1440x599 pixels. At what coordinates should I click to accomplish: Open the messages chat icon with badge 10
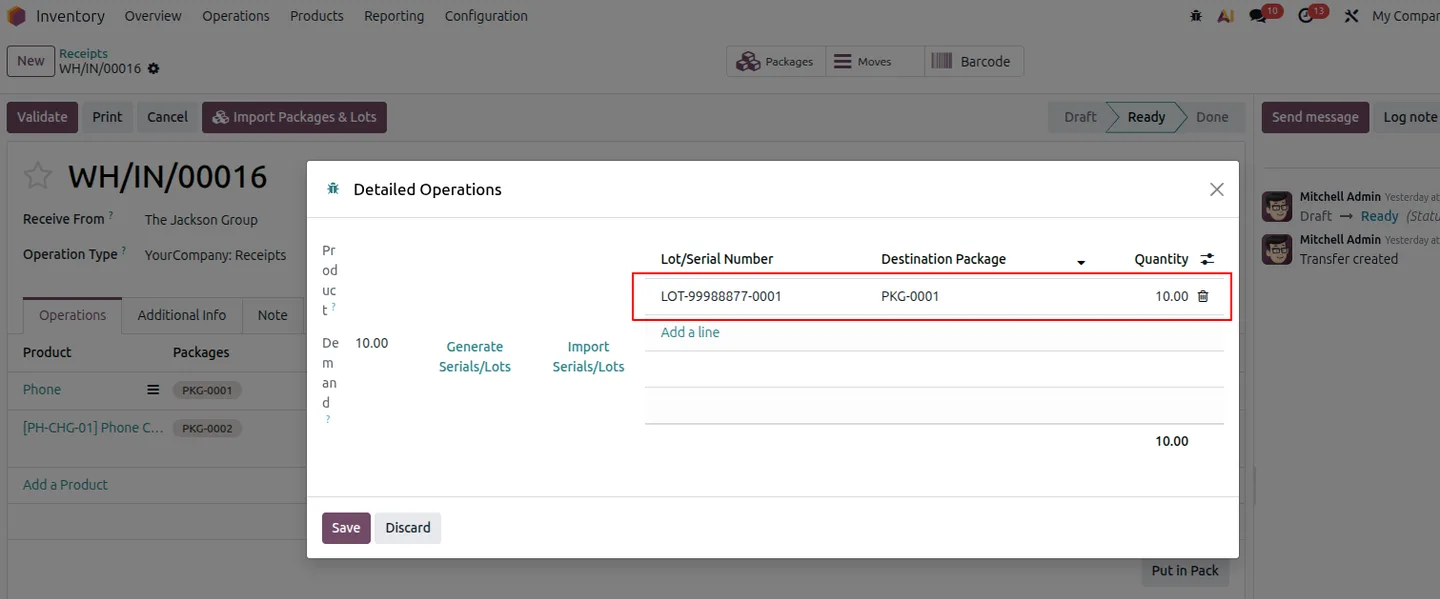(x=1258, y=16)
